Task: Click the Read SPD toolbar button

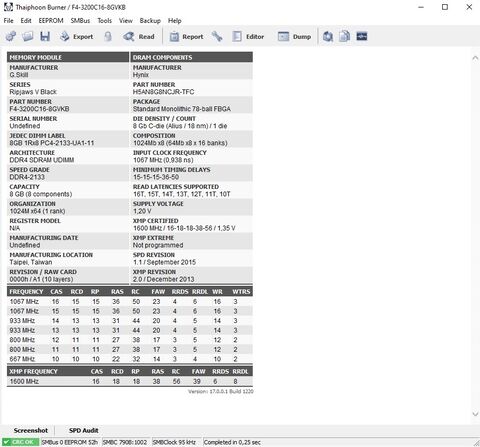Action: (138, 36)
